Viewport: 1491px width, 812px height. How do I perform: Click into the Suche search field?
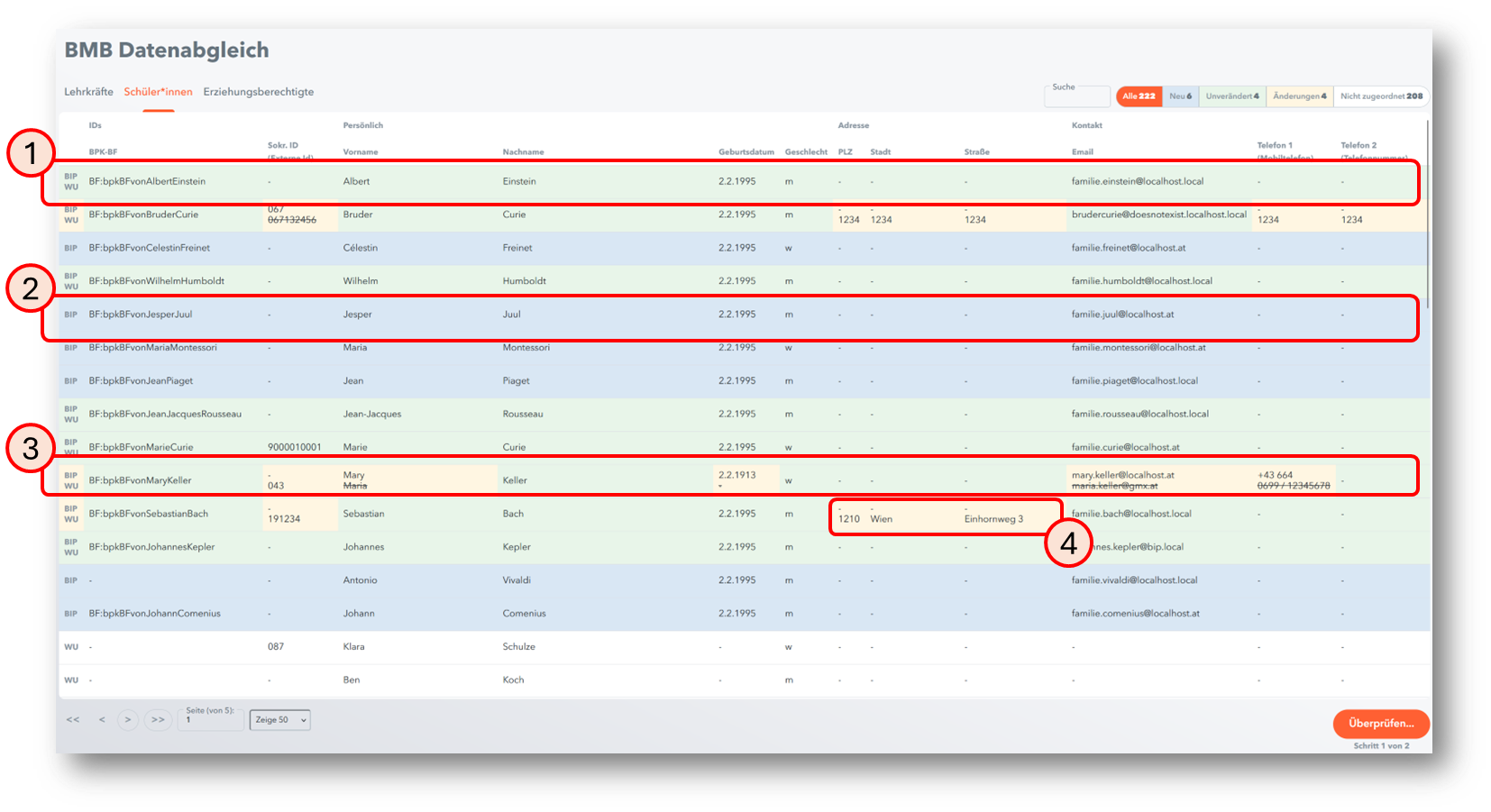click(1077, 97)
